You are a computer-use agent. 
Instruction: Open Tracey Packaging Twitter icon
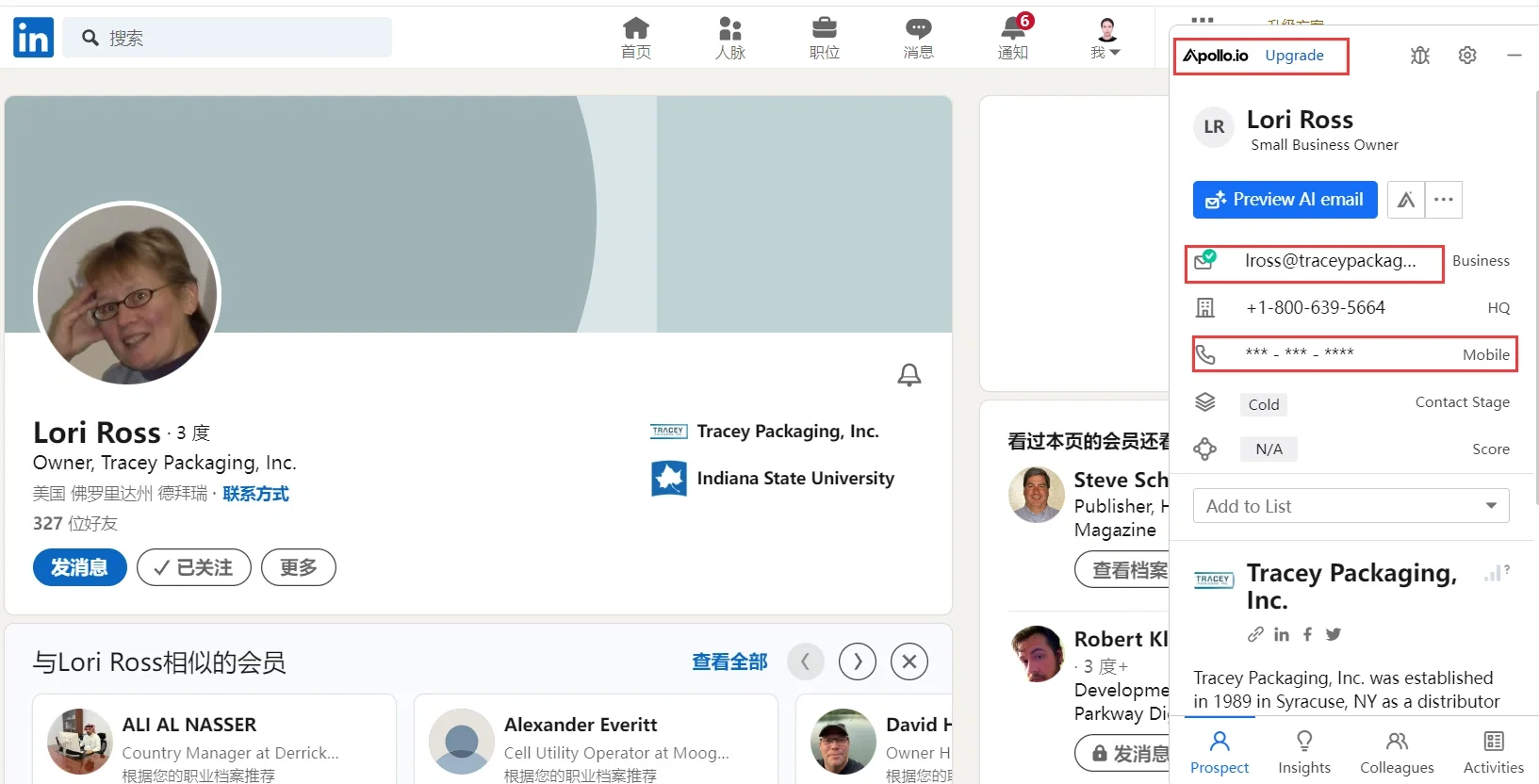[1333, 634]
